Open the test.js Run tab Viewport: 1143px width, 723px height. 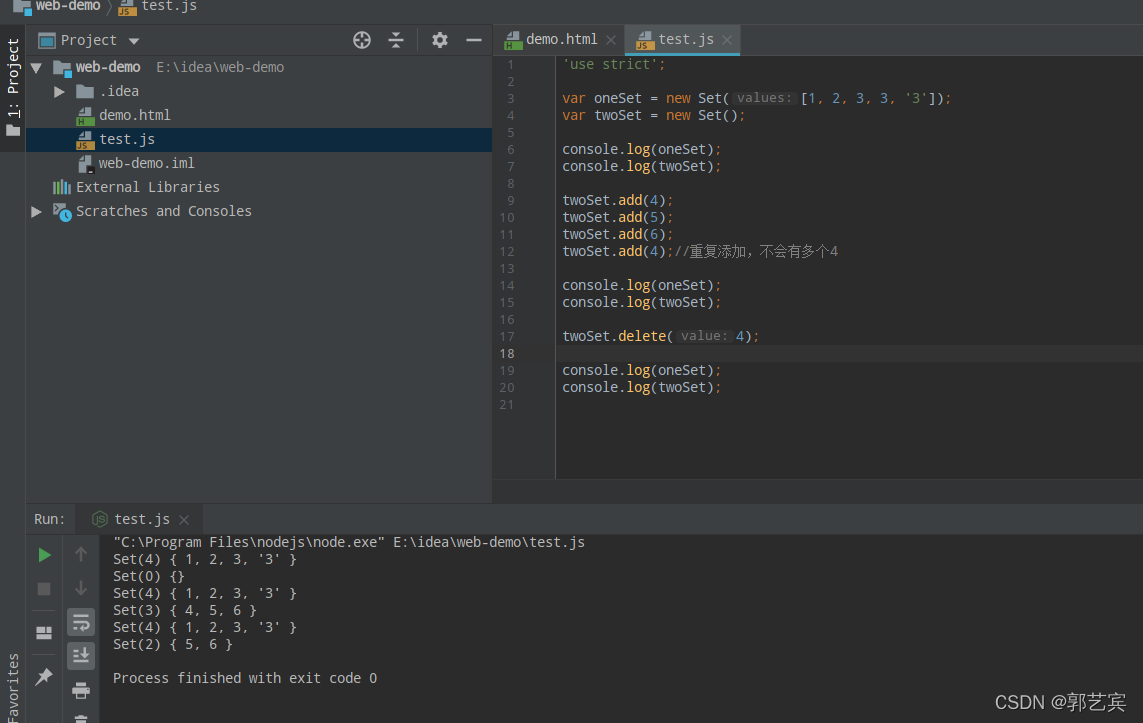click(x=141, y=519)
